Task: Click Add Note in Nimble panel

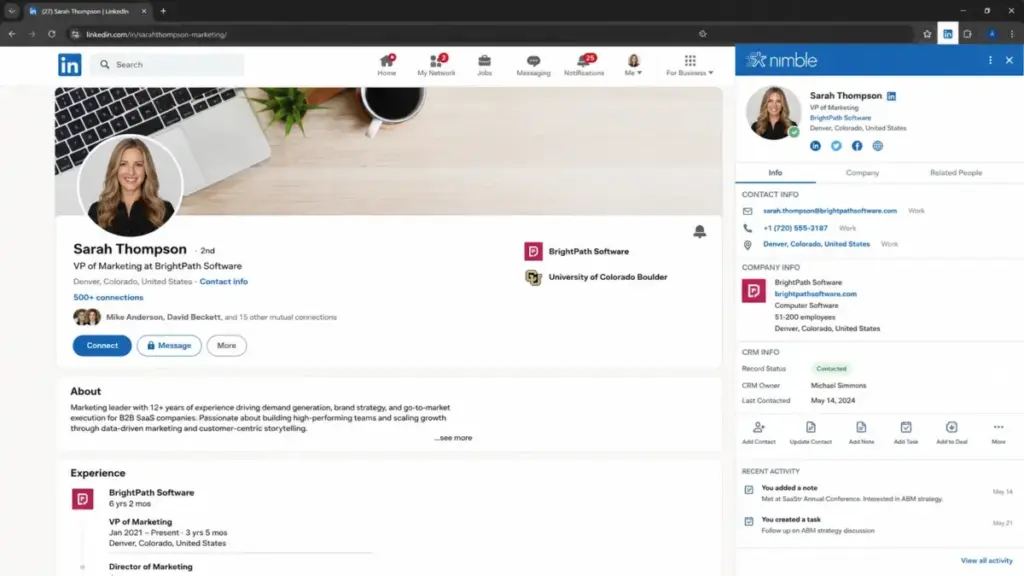Action: coord(861,432)
